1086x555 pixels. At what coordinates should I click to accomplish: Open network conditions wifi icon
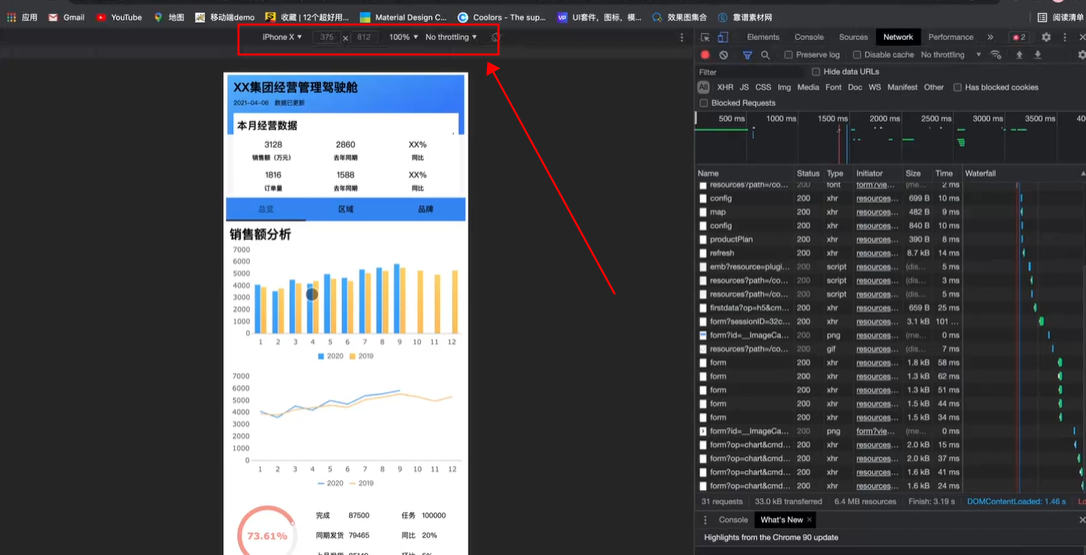(x=996, y=55)
